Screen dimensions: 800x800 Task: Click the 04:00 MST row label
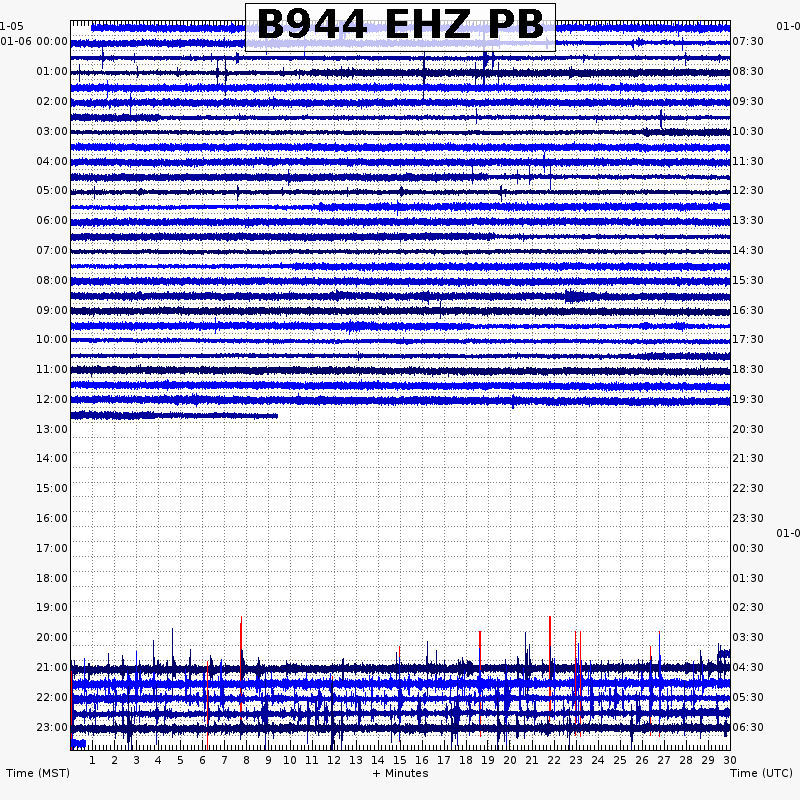[x=52, y=161]
